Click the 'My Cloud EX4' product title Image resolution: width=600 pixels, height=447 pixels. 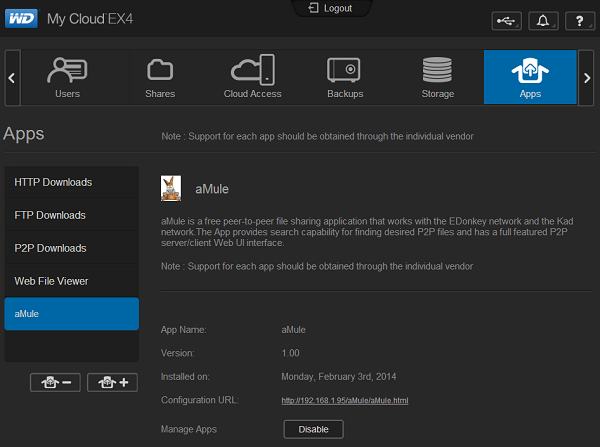pyautogui.click(x=90, y=19)
